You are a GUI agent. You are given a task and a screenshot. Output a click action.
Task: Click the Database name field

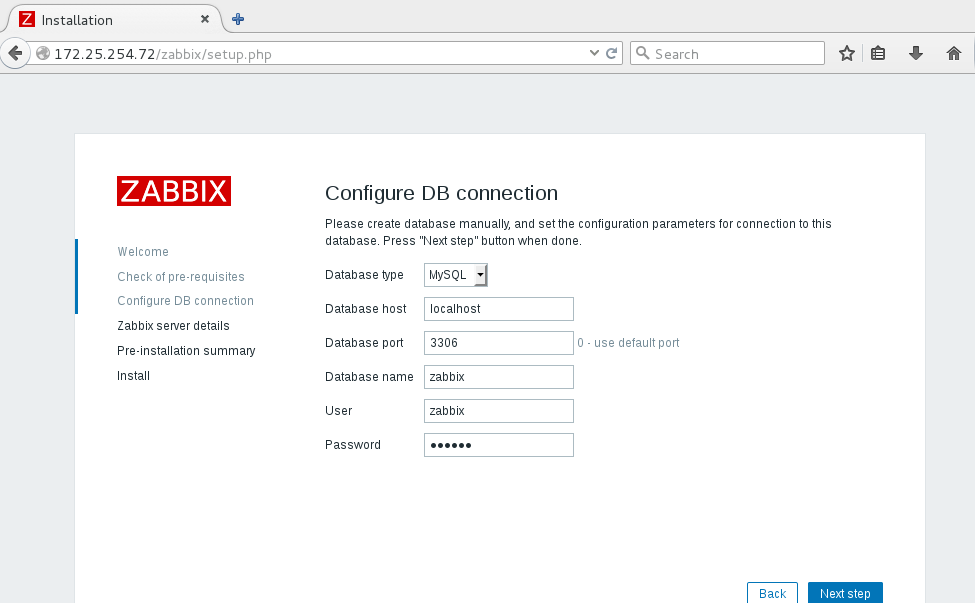pyautogui.click(x=499, y=377)
